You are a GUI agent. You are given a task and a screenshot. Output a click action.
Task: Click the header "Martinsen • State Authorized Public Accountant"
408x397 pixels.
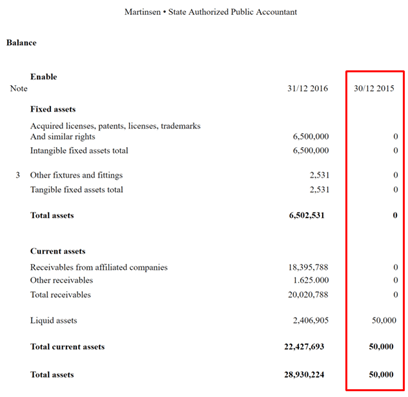coord(211,12)
